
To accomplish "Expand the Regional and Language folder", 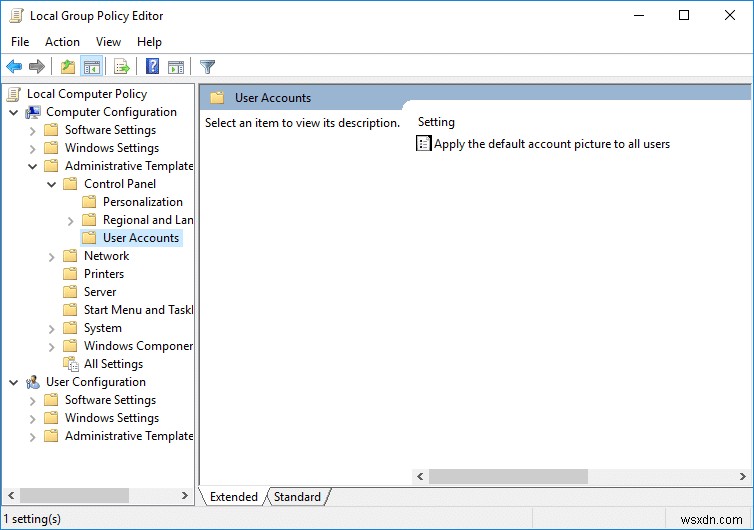I will tap(70, 221).
